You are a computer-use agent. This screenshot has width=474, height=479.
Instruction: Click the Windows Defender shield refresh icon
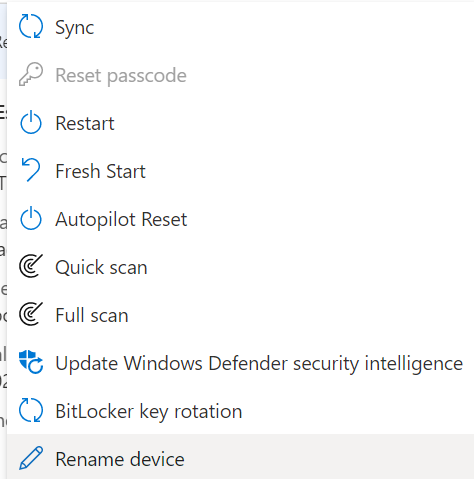[x=31, y=362]
